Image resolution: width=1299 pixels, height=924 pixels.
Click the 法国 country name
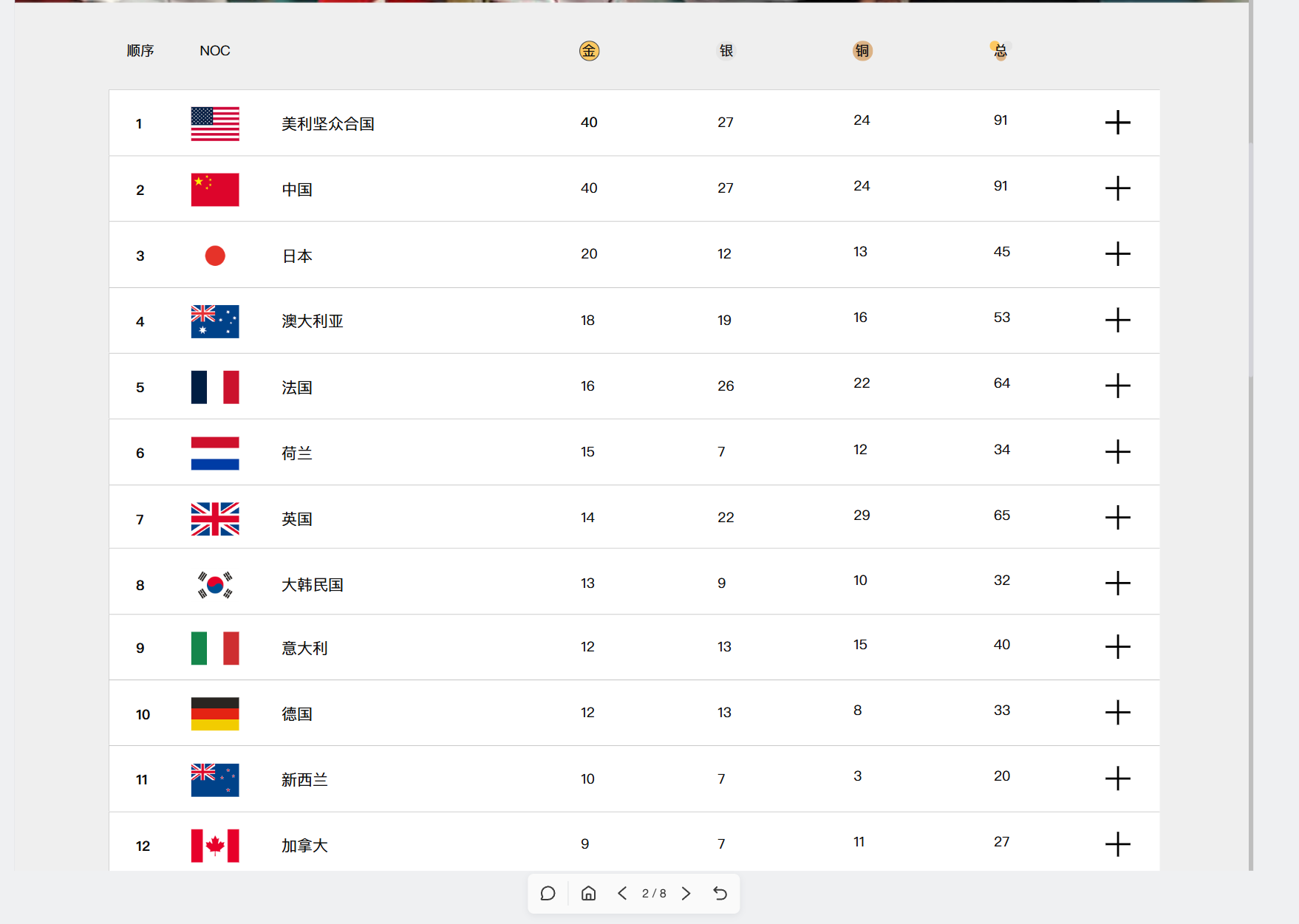point(297,387)
